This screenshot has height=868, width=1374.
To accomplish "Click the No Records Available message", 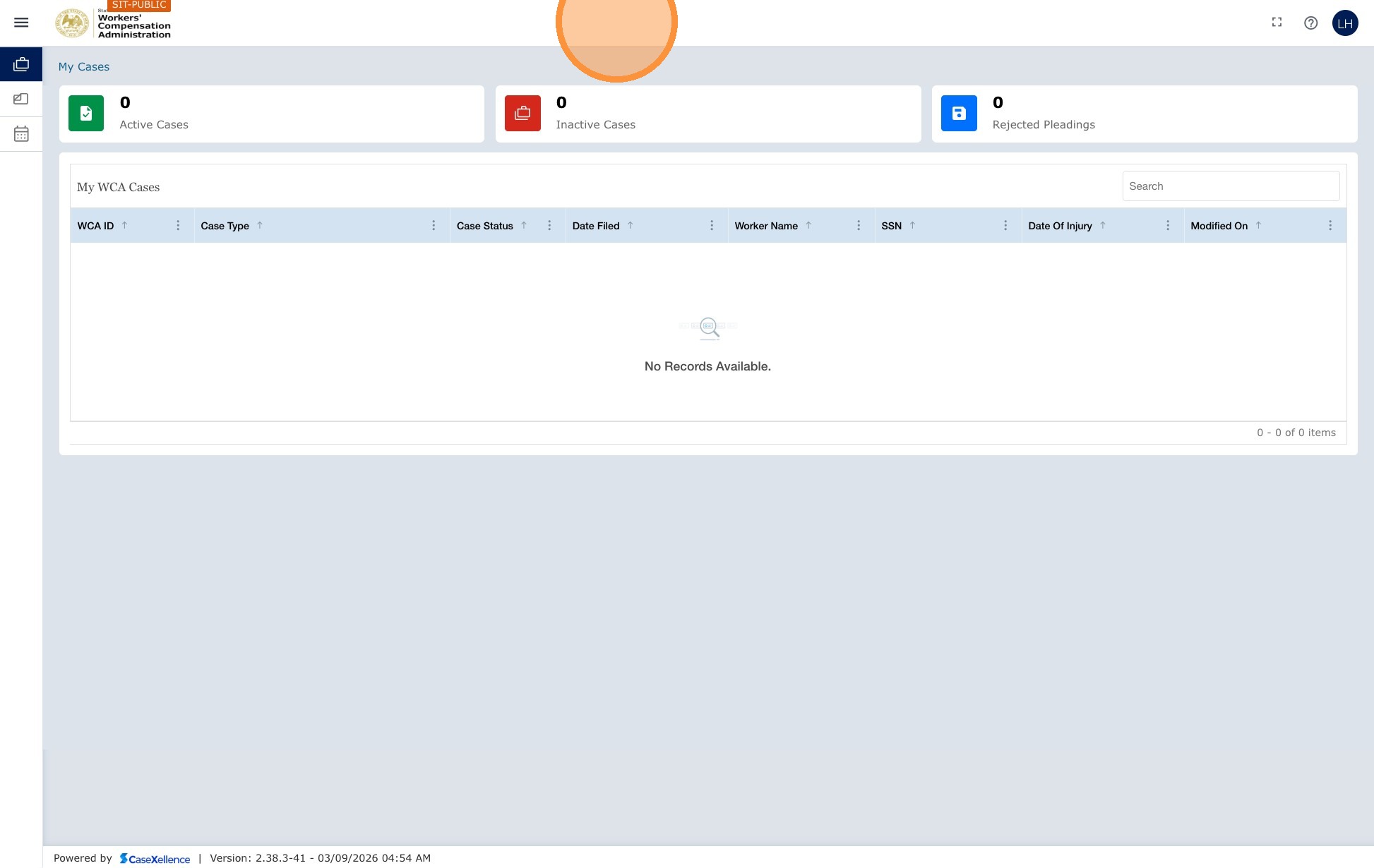I will pyautogui.click(x=707, y=366).
